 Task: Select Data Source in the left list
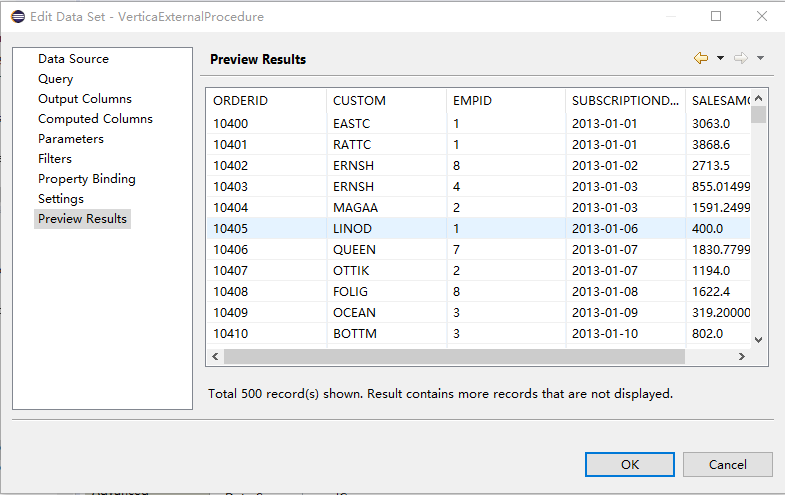pyautogui.click(x=73, y=59)
